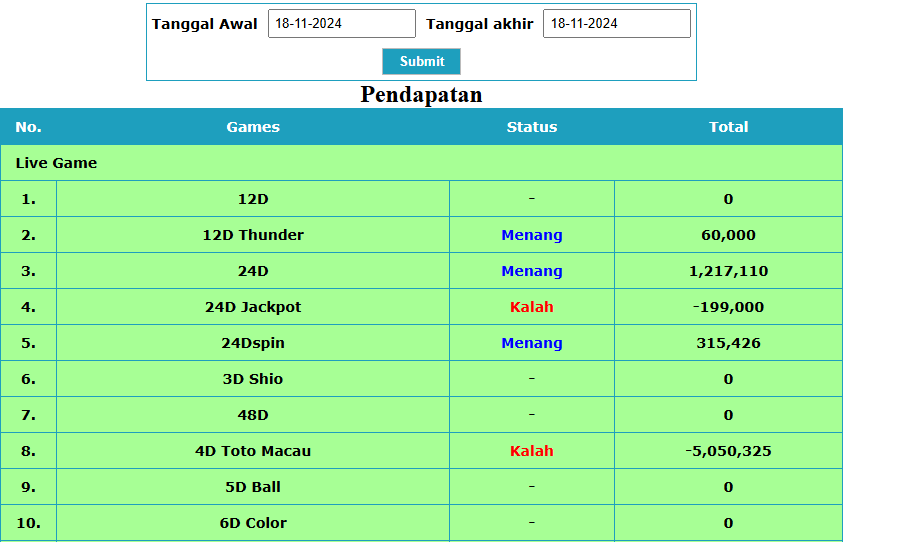
Task: Select the 12D game cell
Action: tap(253, 199)
